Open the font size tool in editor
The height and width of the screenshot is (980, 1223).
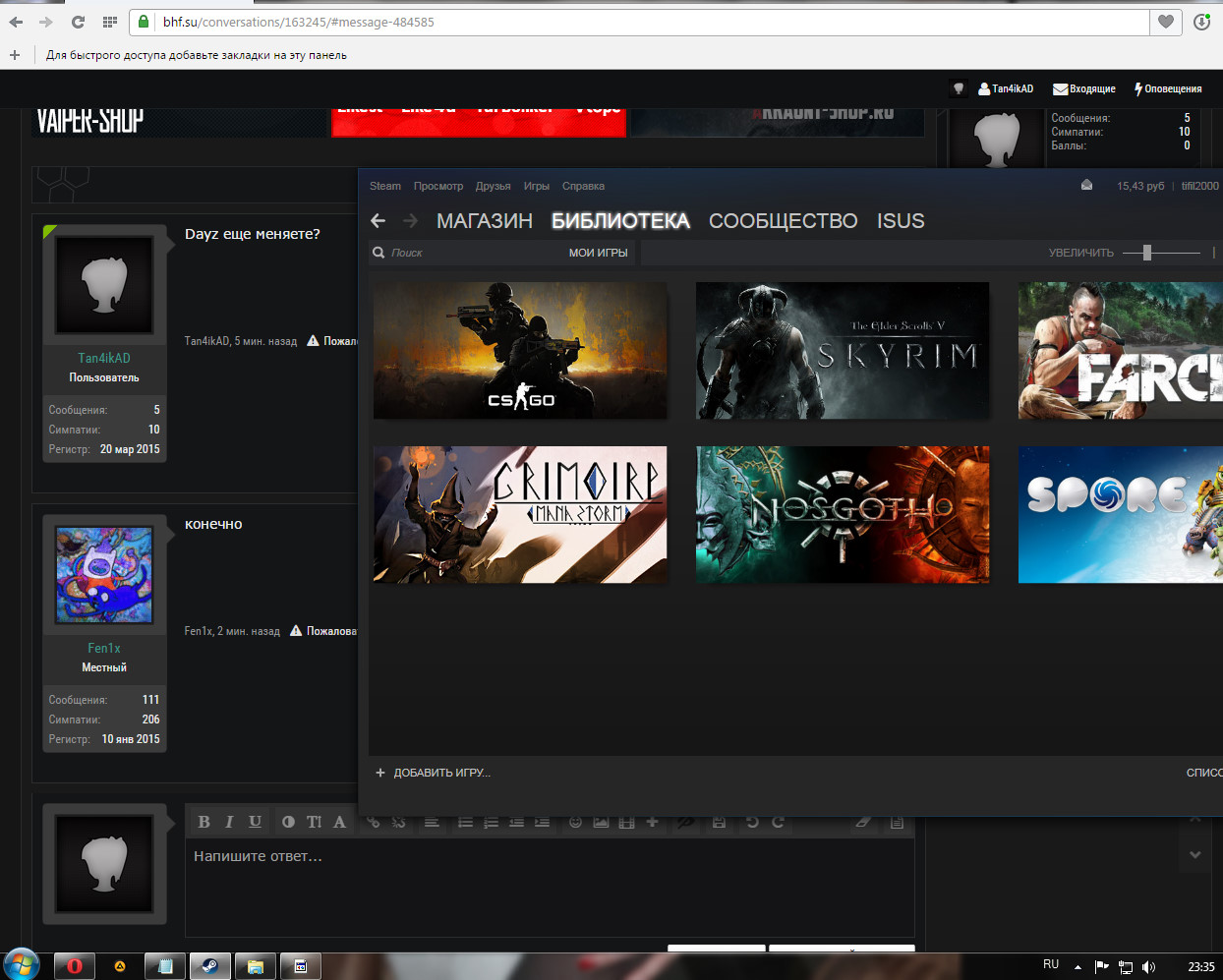[314, 822]
